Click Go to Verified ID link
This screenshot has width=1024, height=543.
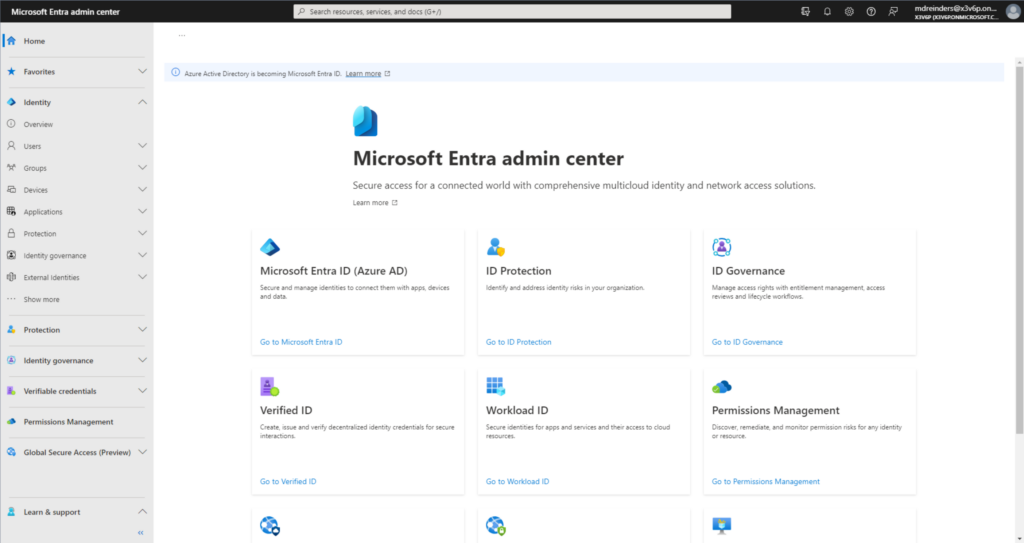[288, 482]
